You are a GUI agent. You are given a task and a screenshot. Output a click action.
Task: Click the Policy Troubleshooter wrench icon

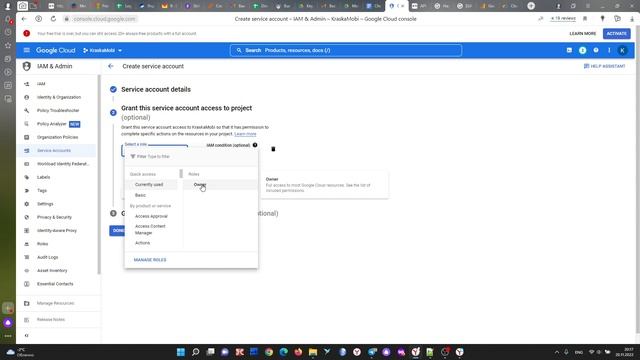(27, 111)
